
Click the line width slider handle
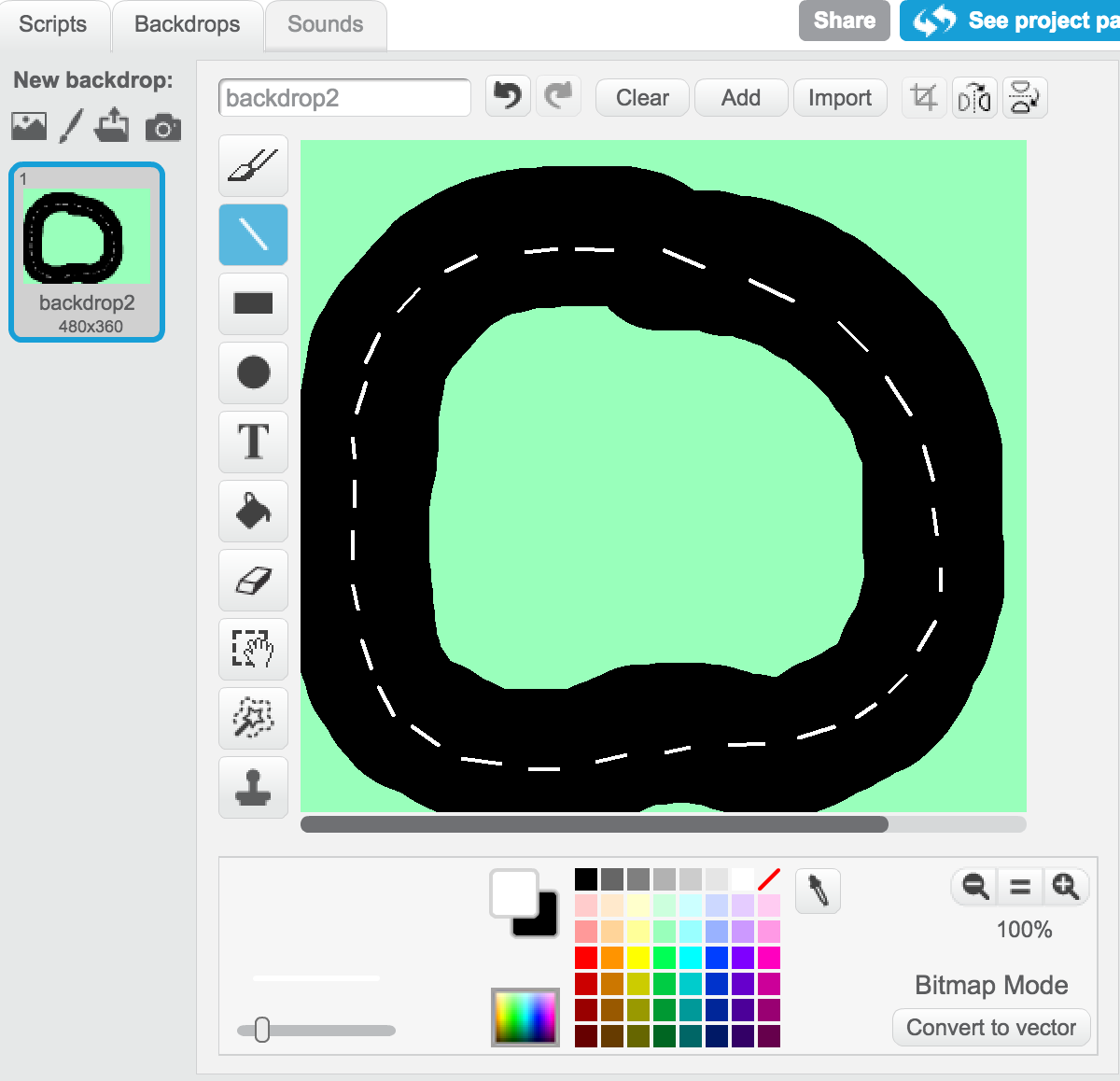click(x=262, y=1030)
